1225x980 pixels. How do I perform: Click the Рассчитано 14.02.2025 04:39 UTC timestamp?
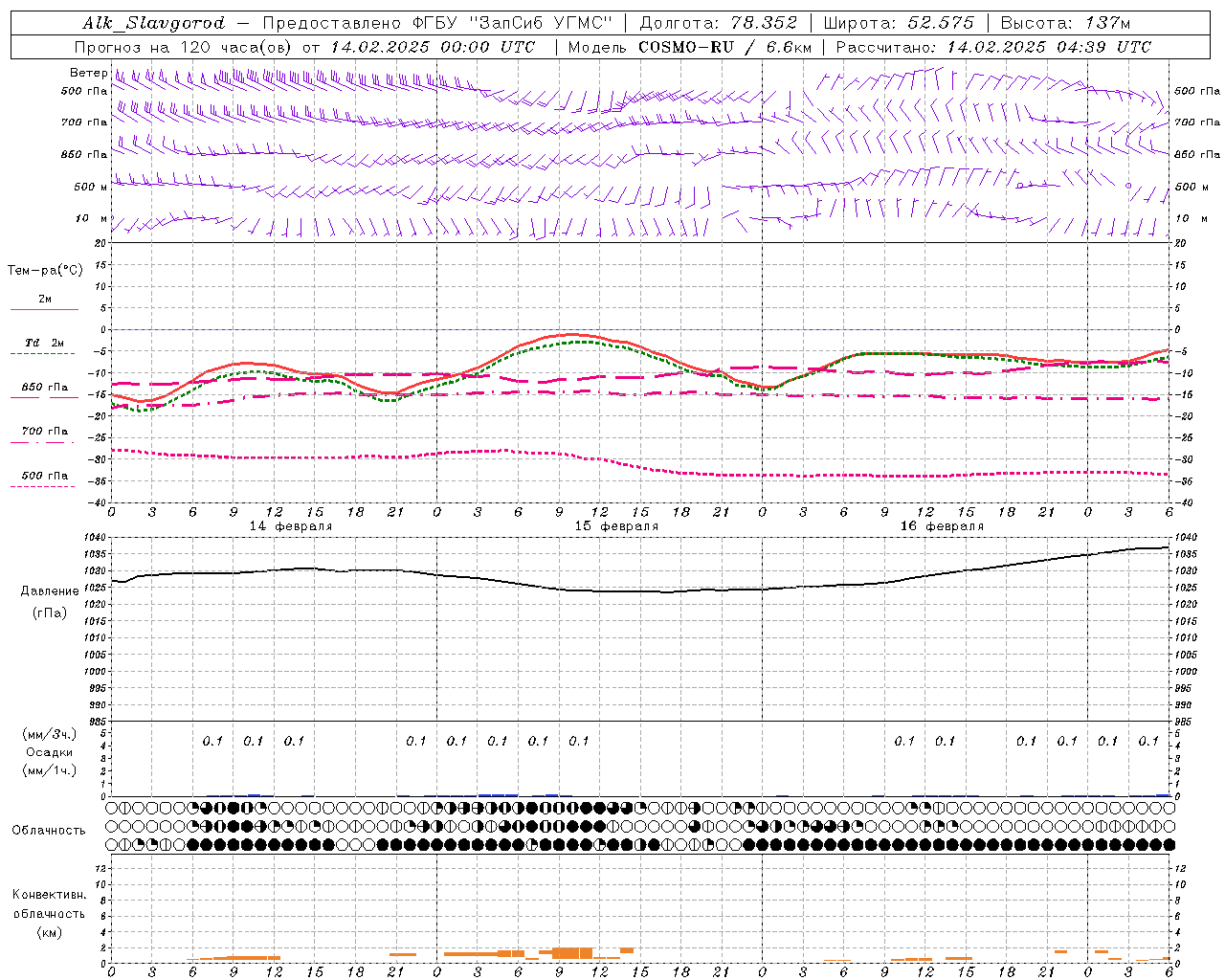coord(994,47)
